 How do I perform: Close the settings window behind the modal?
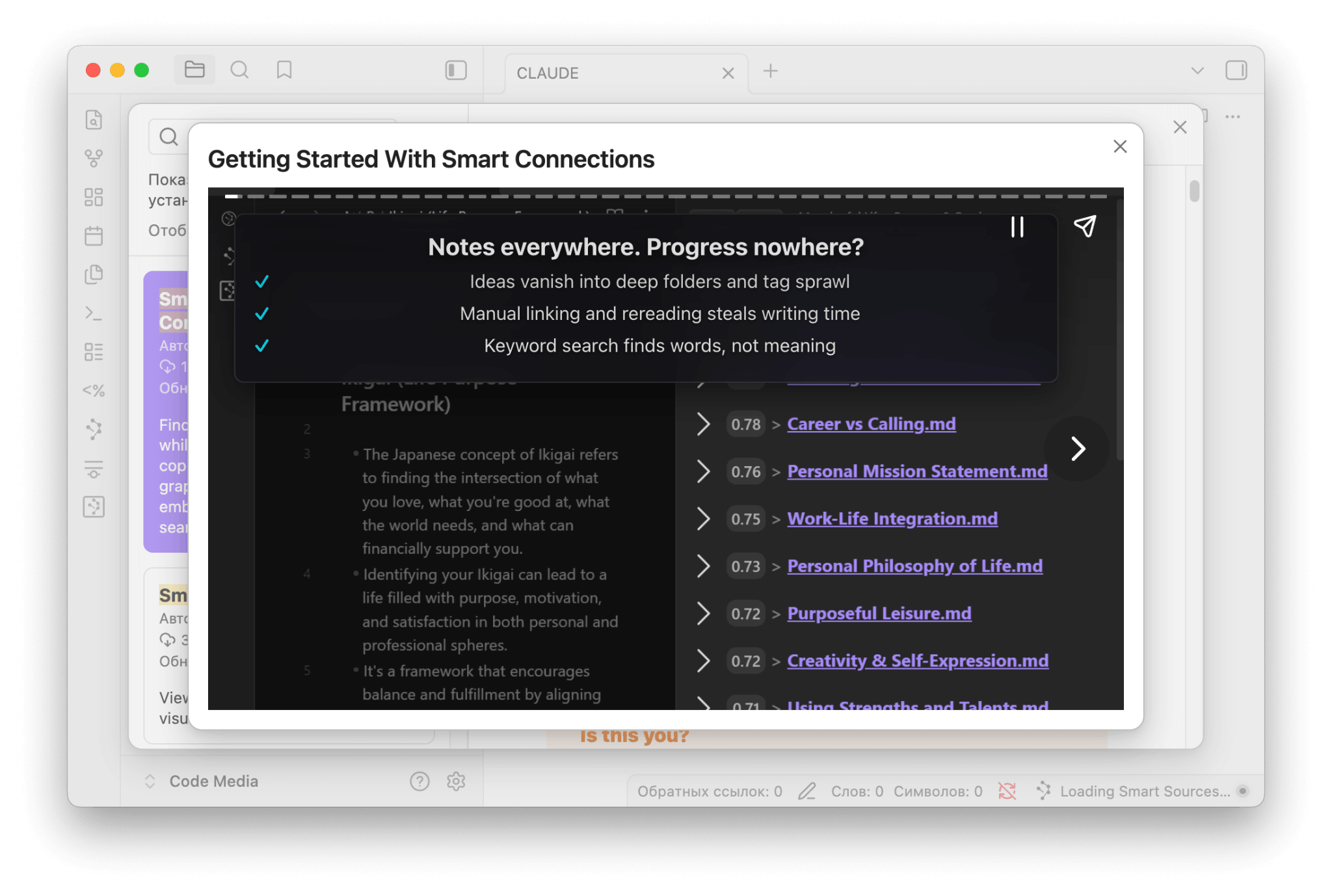1180,127
